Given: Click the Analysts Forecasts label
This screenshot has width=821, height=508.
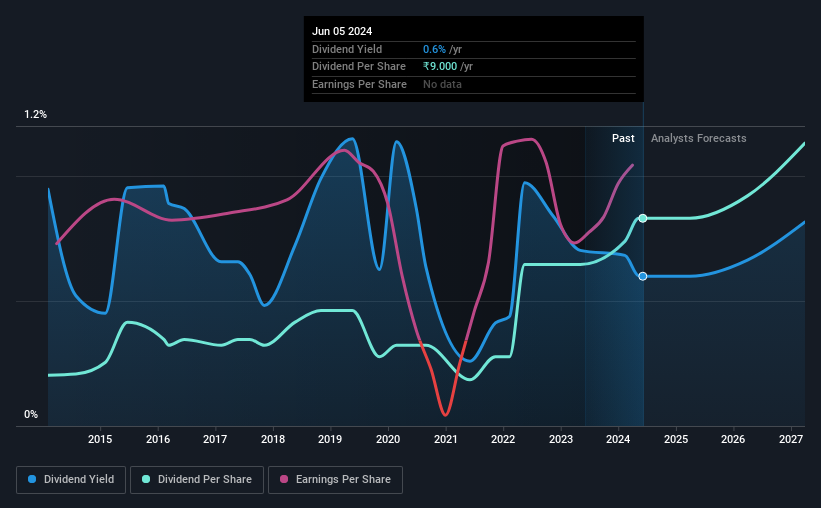Looking at the screenshot, I should pyautogui.click(x=698, y=138).
